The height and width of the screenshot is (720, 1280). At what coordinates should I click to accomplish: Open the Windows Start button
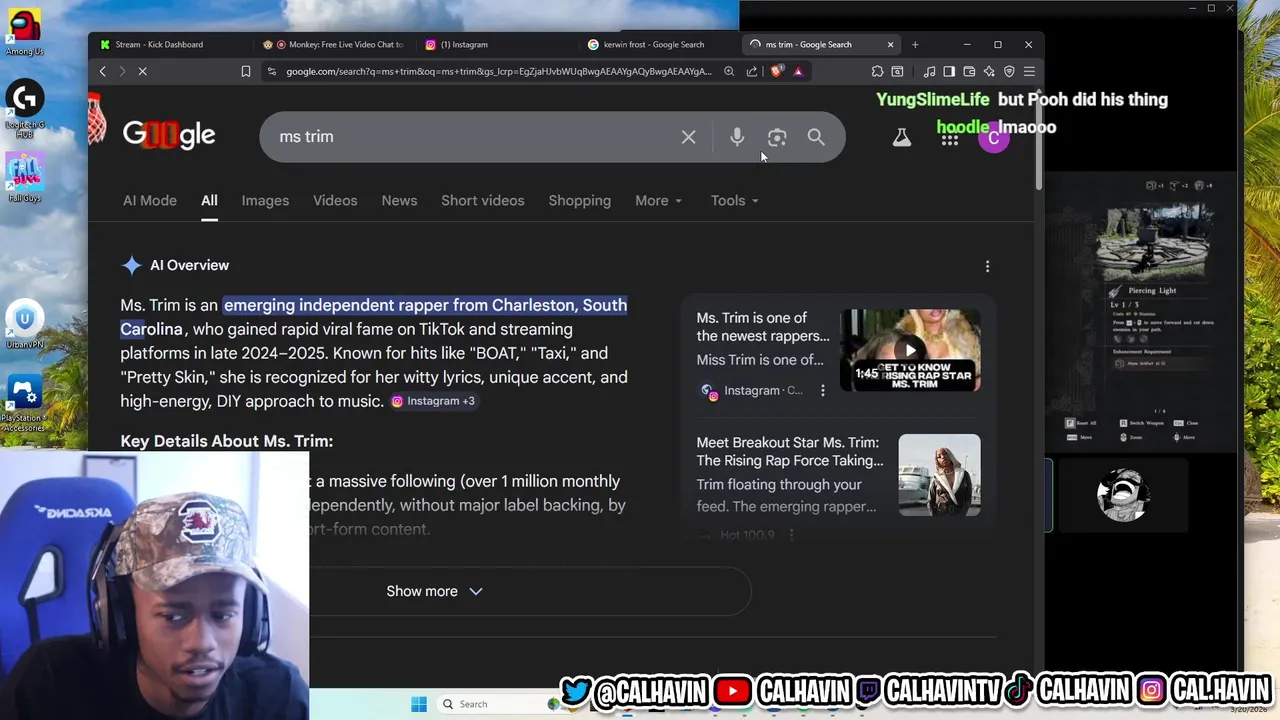[419, 704]
